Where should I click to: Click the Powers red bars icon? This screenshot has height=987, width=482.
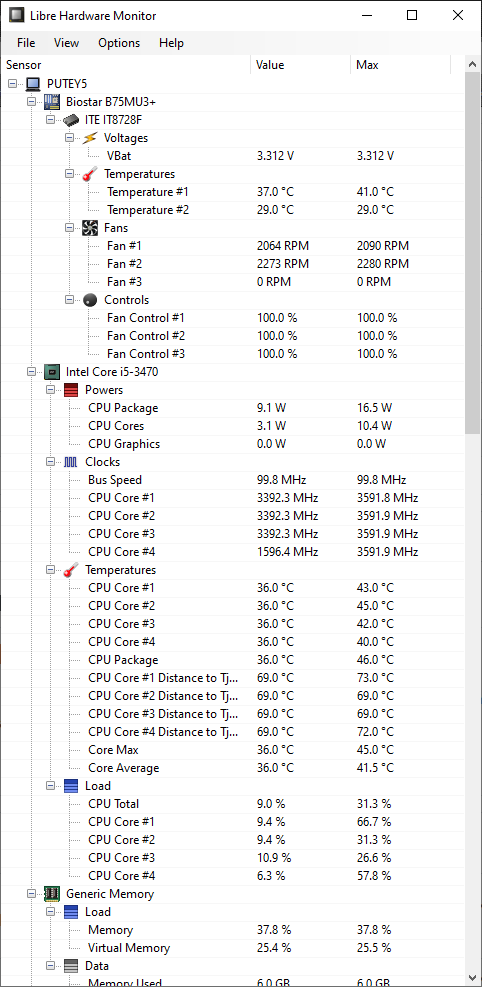(x=71, y=390)
